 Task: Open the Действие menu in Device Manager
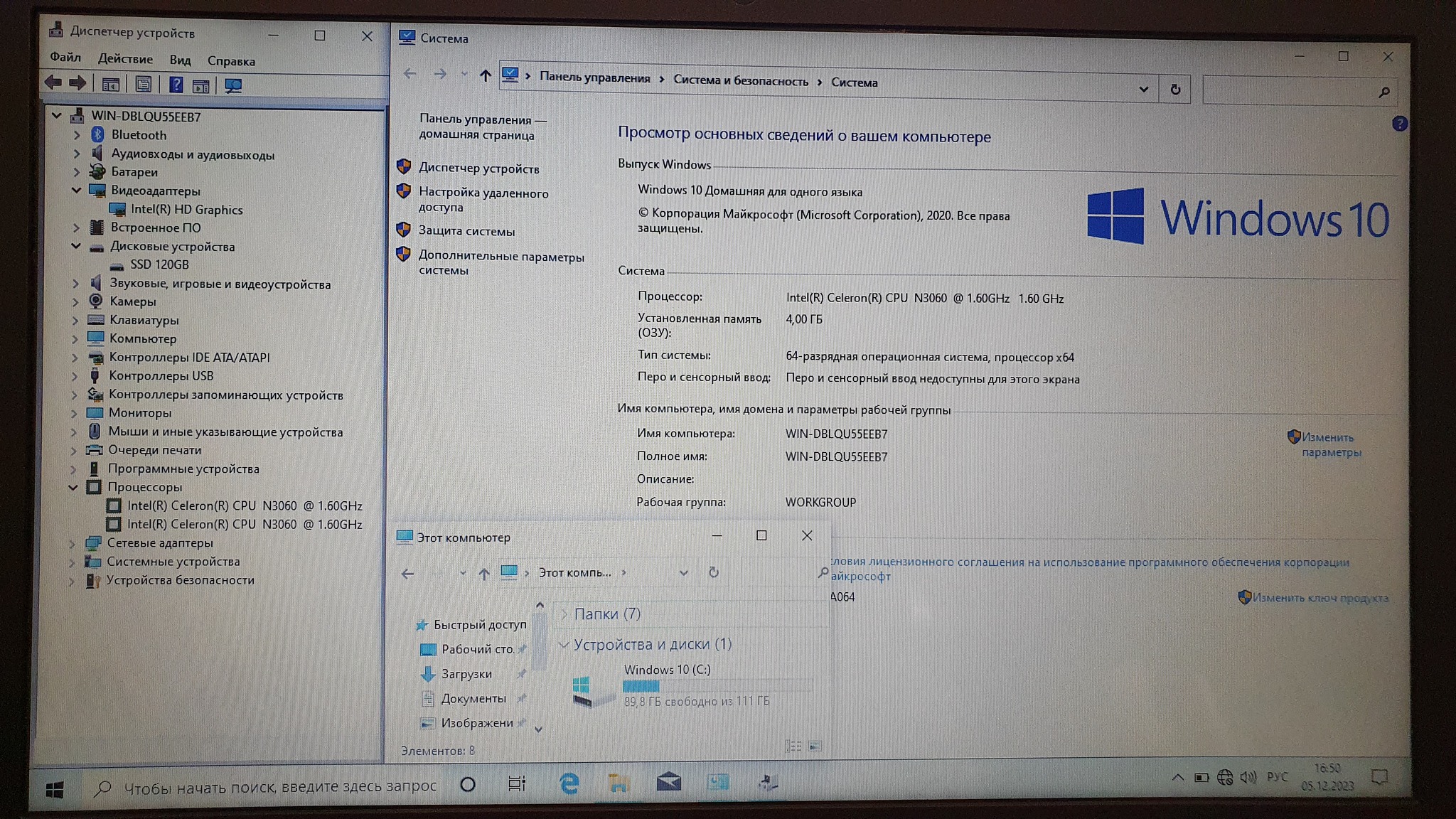[x=125, y=59]
